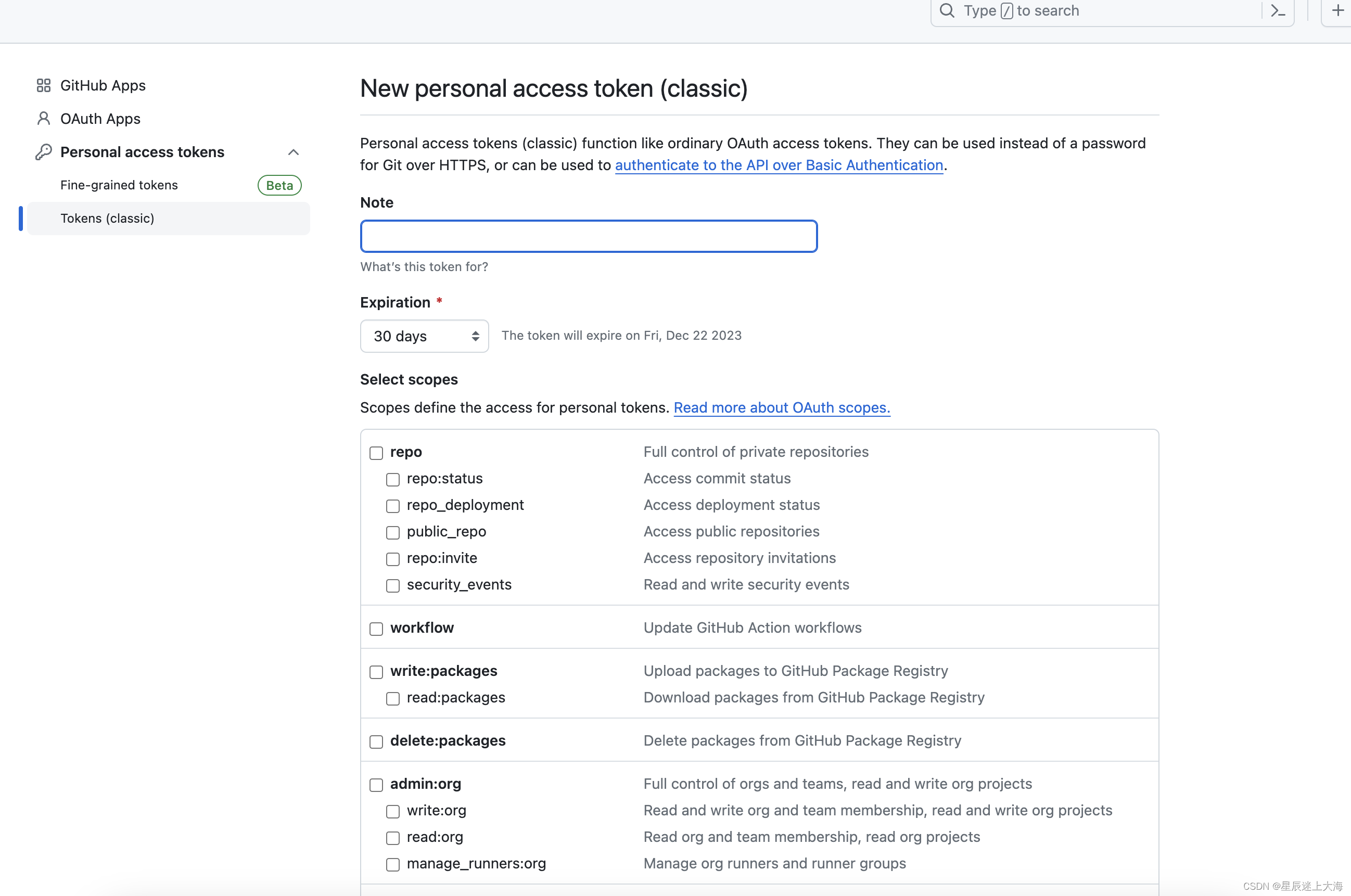This screenshot has height=896, width=1351.
Task: Open Fine-grained tokens page
Action: click(x=119, y=185)
